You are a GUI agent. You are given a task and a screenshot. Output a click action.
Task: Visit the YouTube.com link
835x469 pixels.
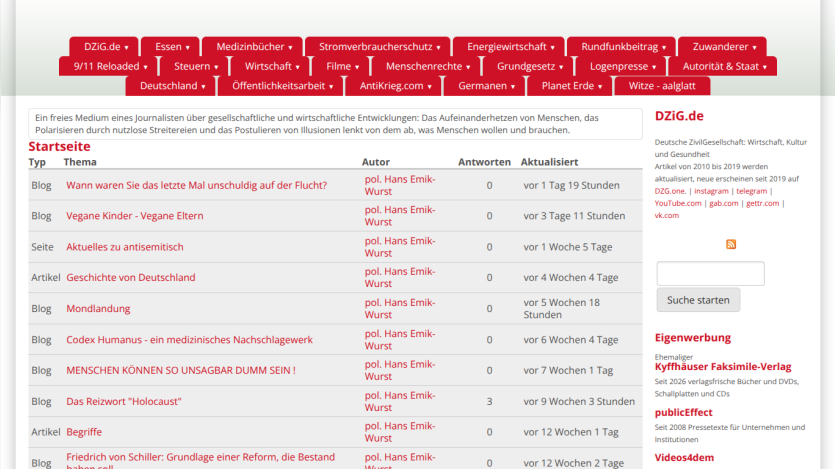678,203
